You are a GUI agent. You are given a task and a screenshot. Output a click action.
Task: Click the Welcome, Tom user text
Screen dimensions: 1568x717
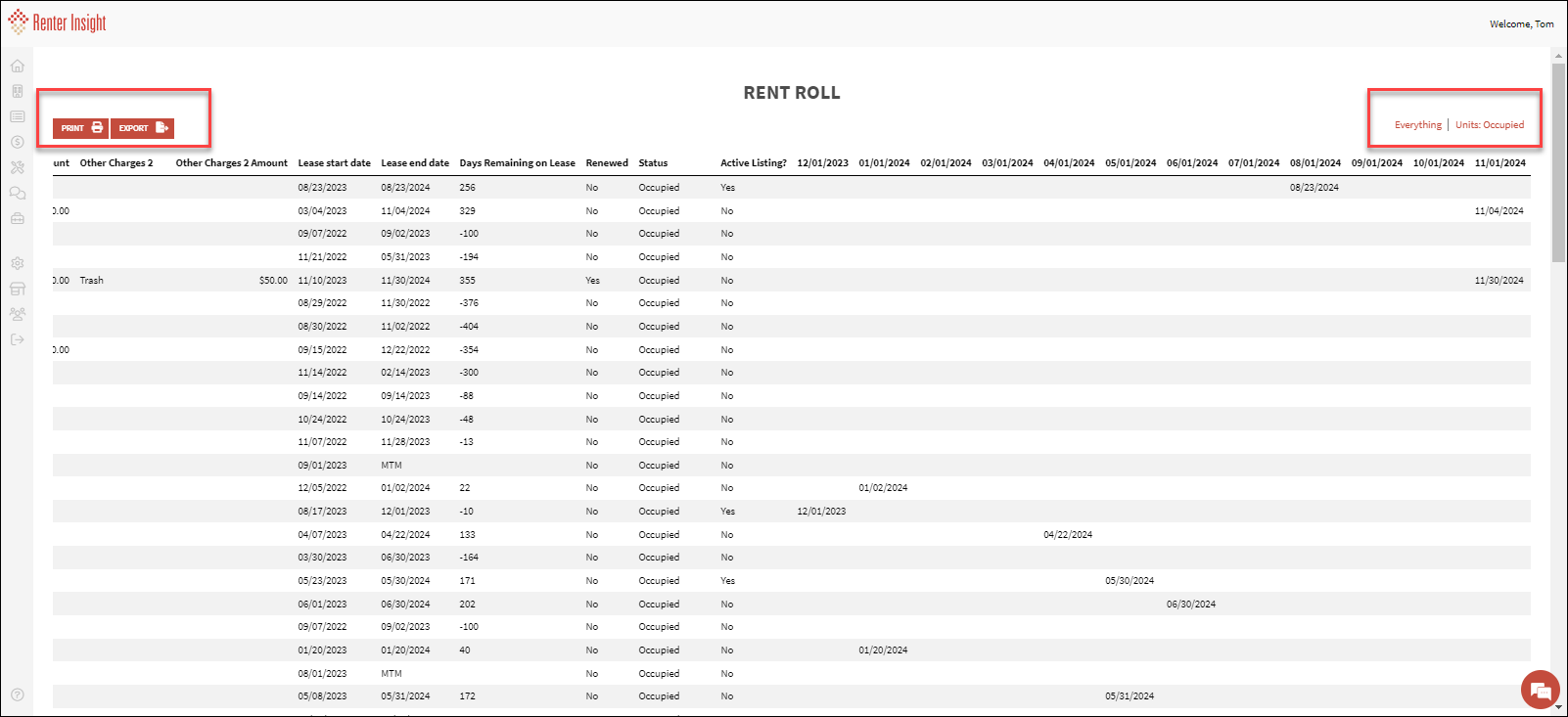[1522, 24]
